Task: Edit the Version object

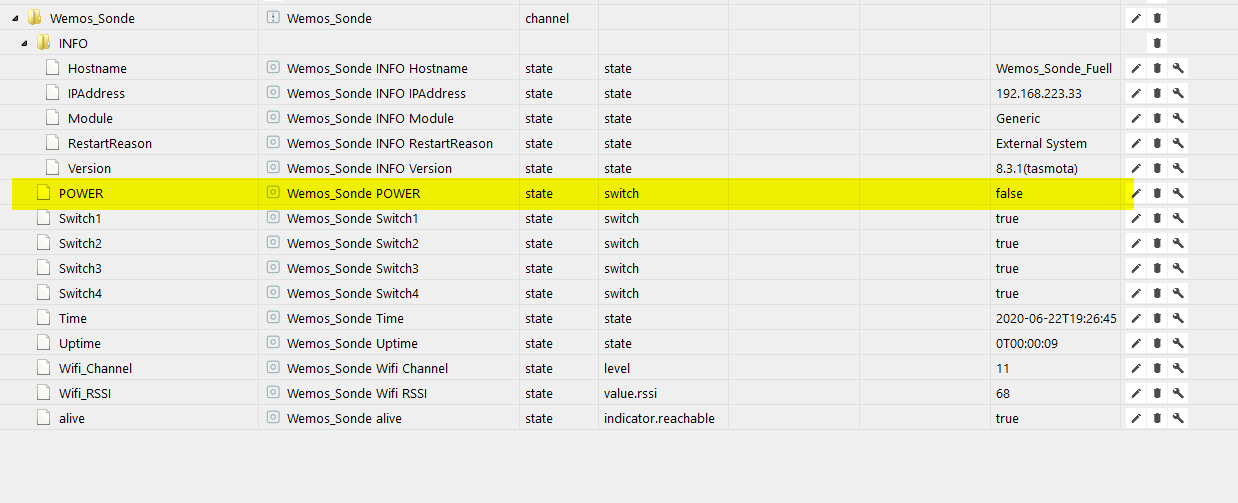Action: pos(1136,168)
